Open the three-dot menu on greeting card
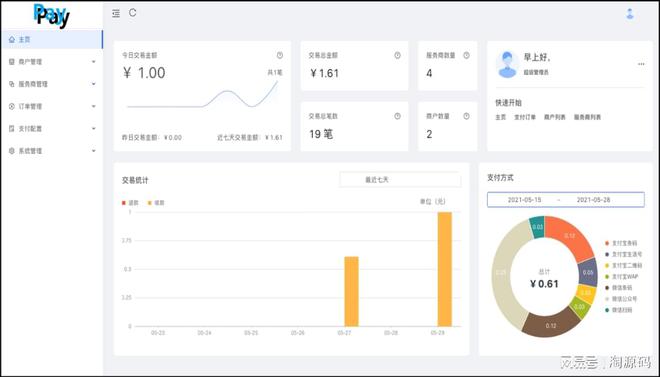 [x=641, y=64]
